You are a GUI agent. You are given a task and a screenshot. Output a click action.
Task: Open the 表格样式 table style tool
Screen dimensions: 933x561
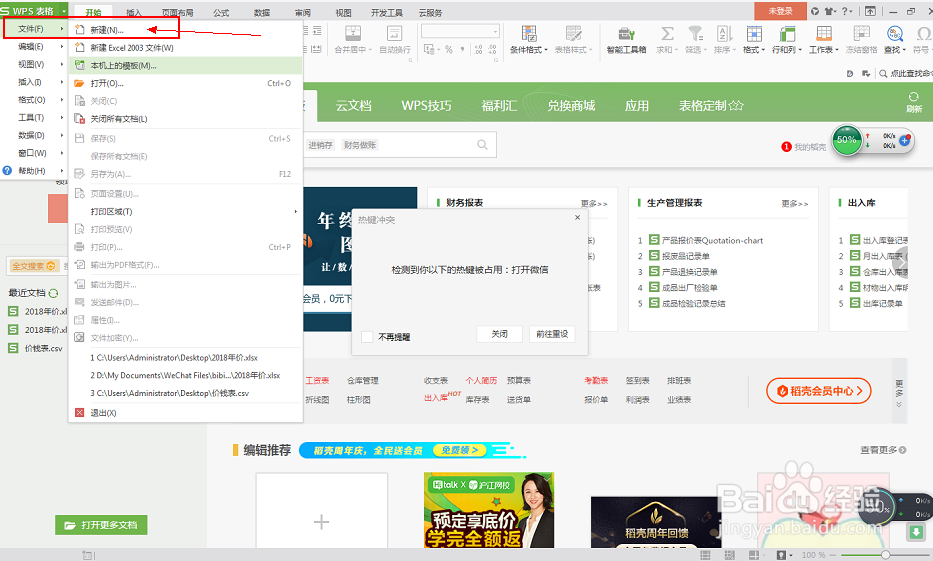click(x=573, y=40)
